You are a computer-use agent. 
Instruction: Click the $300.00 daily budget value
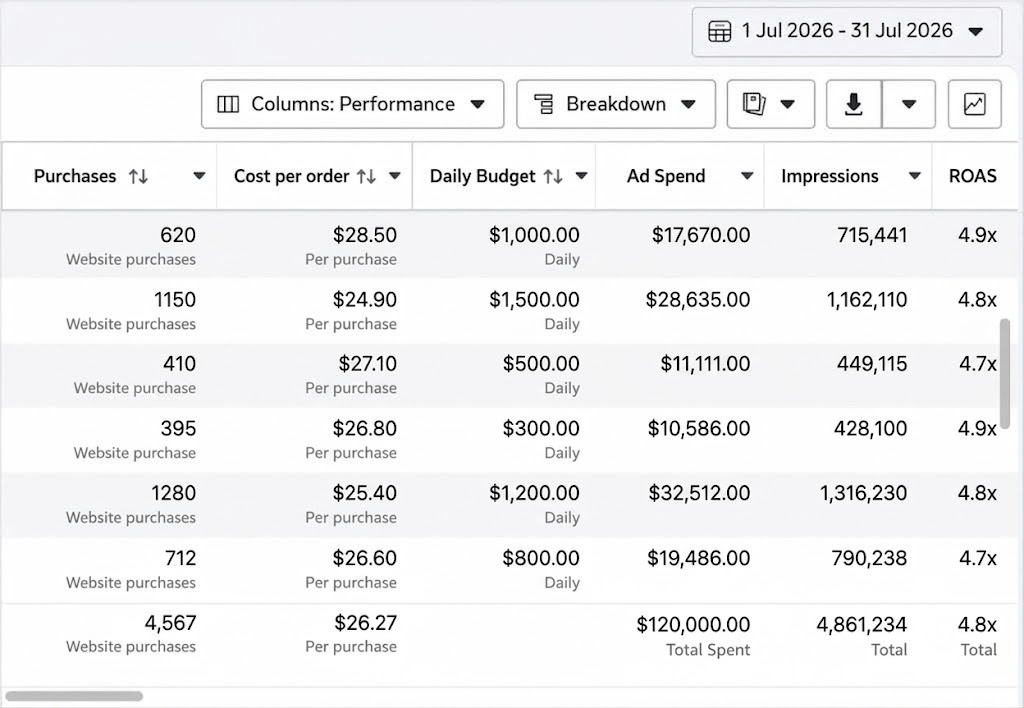click(x=541, y=428)
